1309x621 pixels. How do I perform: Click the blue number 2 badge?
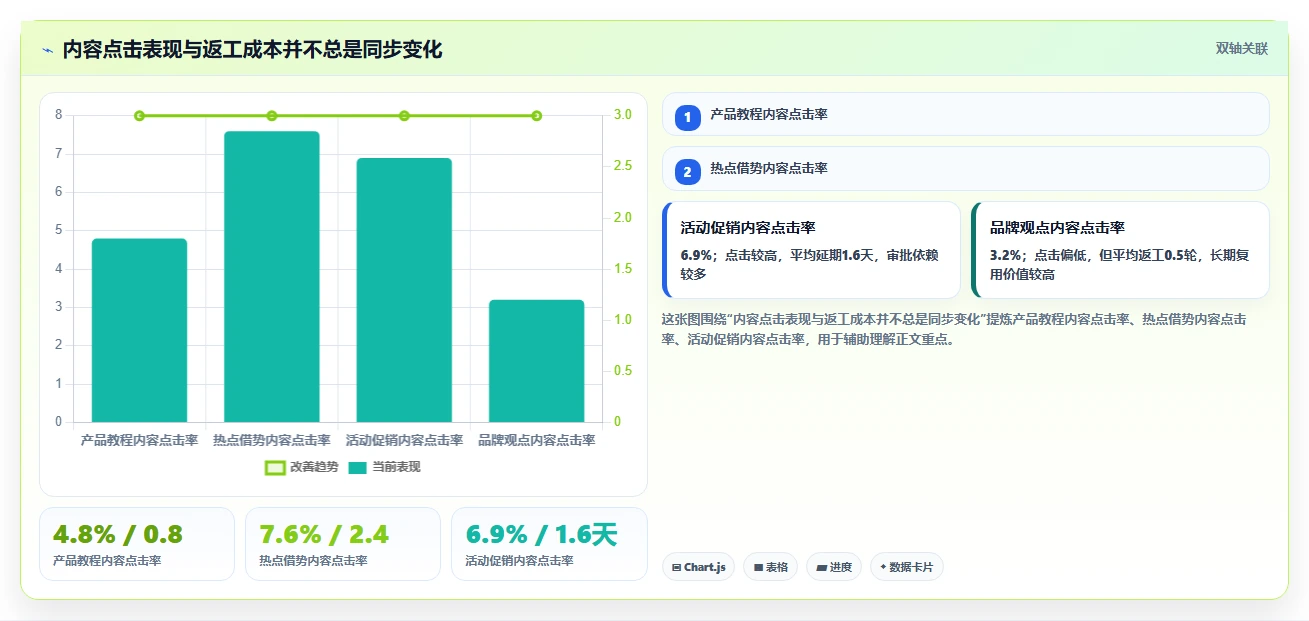pos(688,172)
